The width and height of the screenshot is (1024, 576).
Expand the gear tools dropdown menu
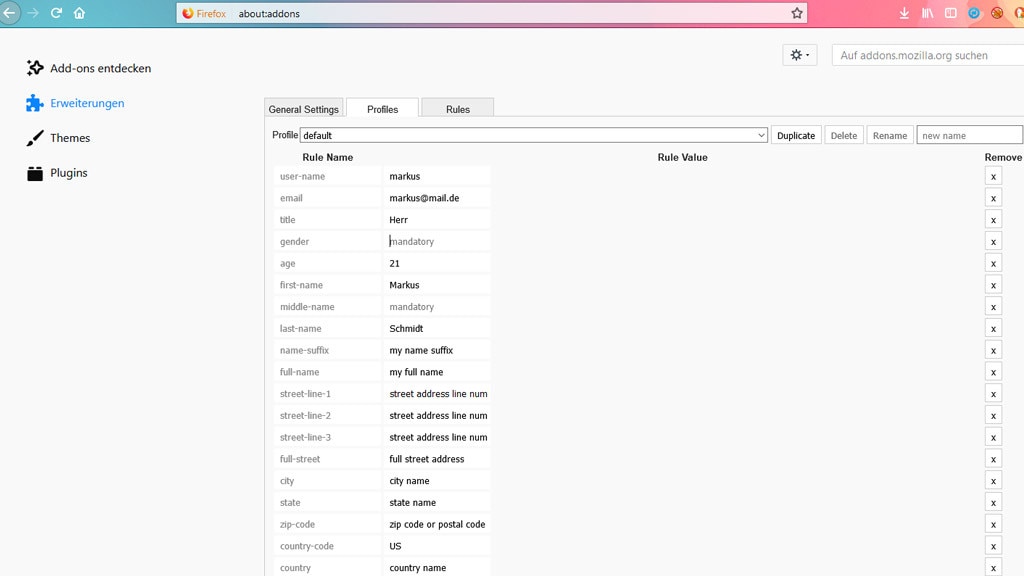pos(800,55)
